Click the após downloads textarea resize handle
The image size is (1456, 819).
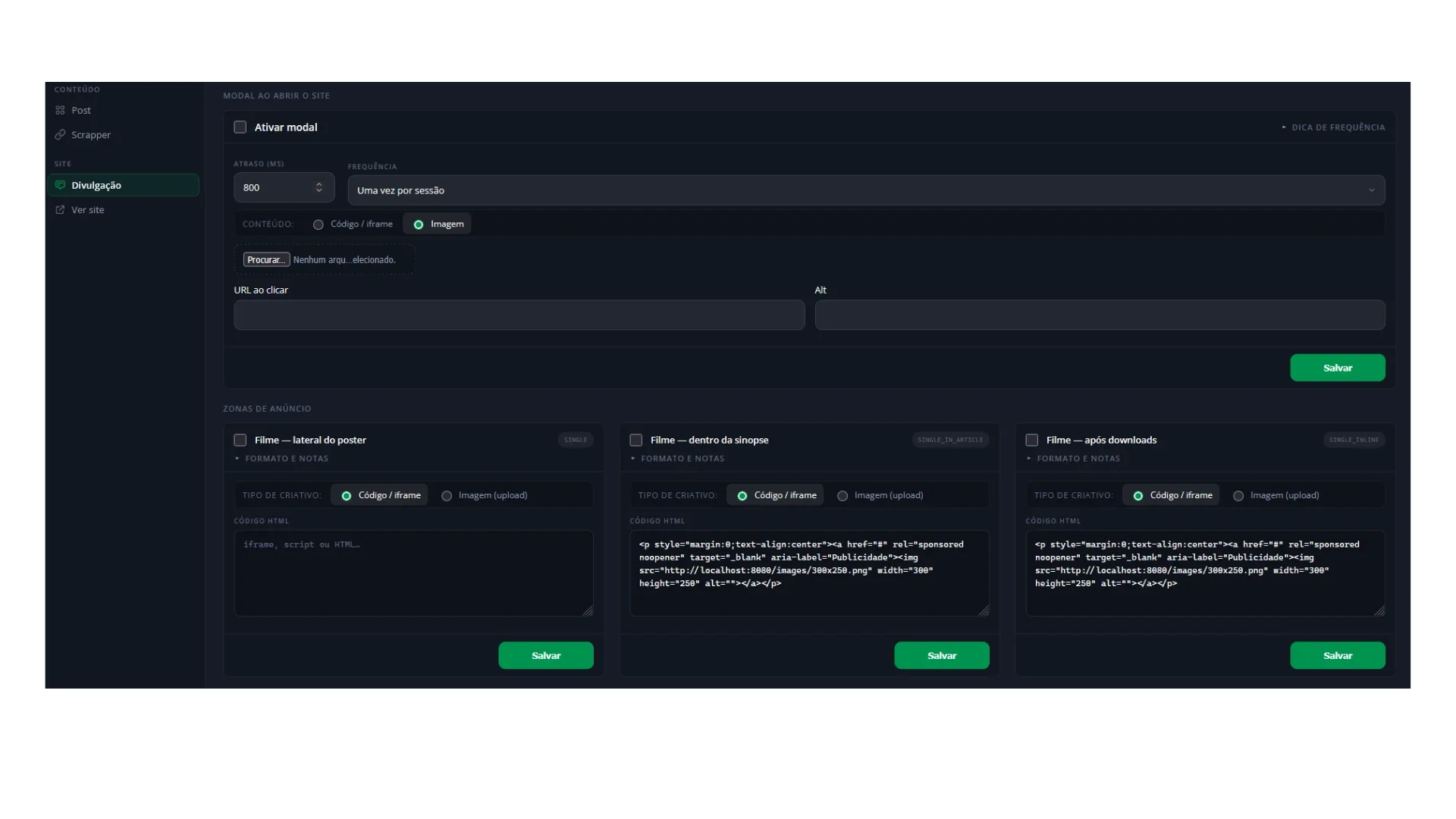(1379, 610)
